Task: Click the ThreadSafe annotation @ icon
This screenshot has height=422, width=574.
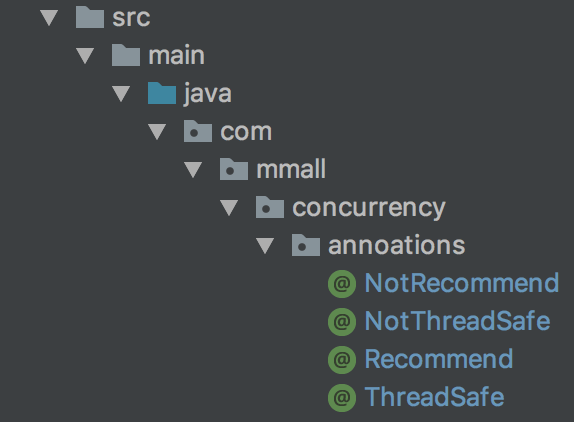Action: [x=342, y=397]
